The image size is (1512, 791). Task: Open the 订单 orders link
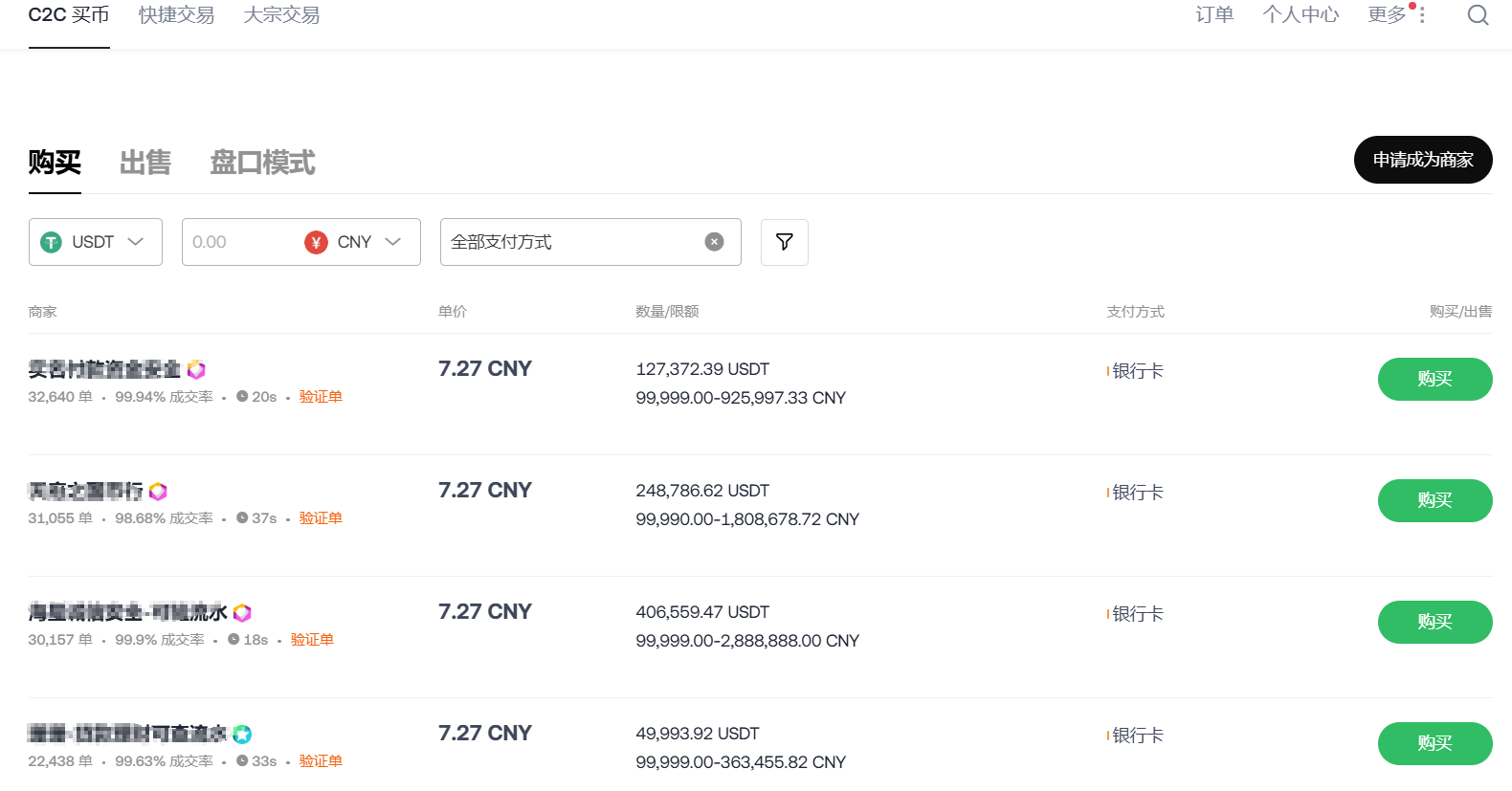coord(1213,15)
